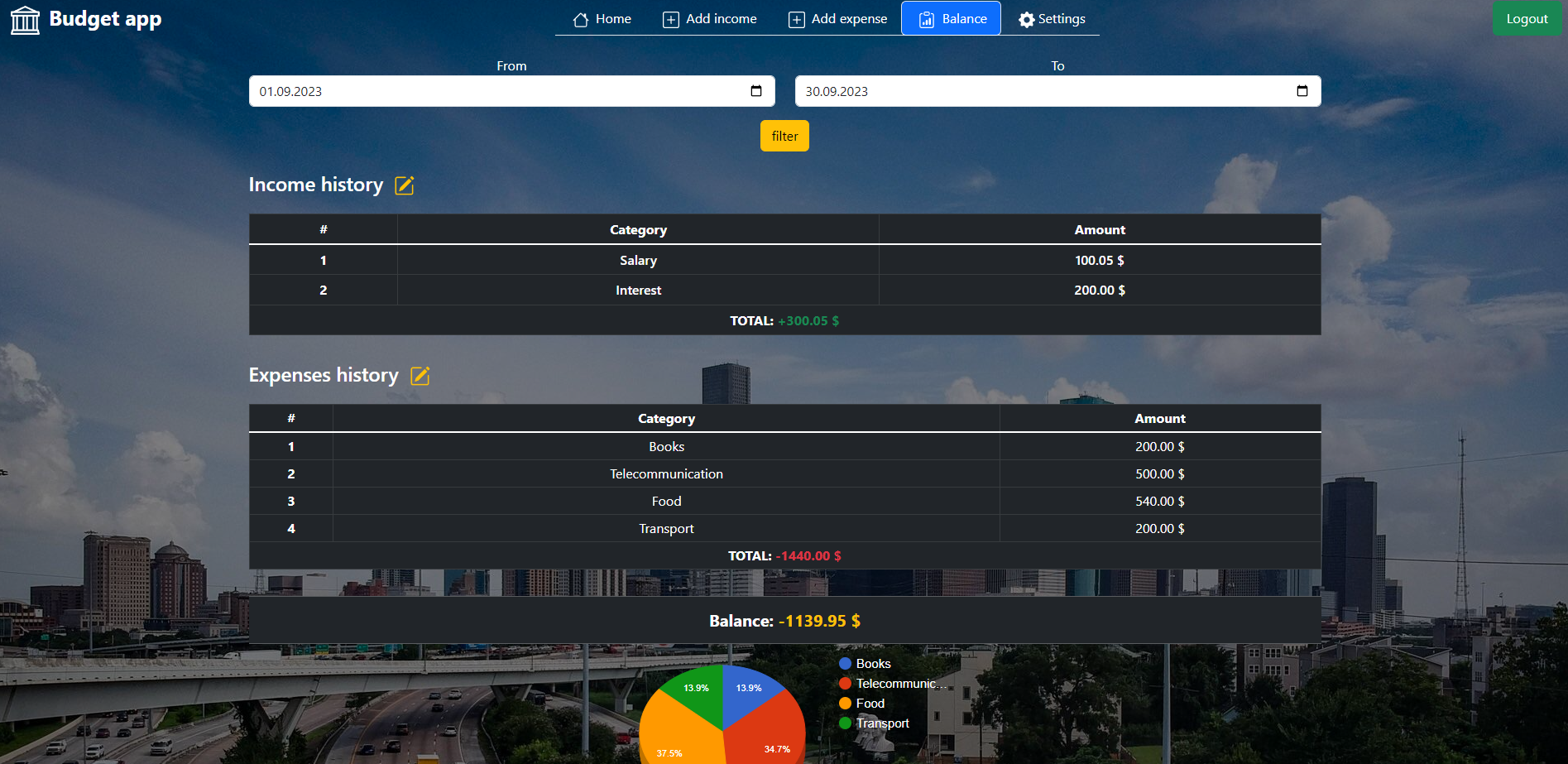Toggle the red Telecommunication legend swatch
This screenshot has height=764, width=1568.
(x=845, y=684)
